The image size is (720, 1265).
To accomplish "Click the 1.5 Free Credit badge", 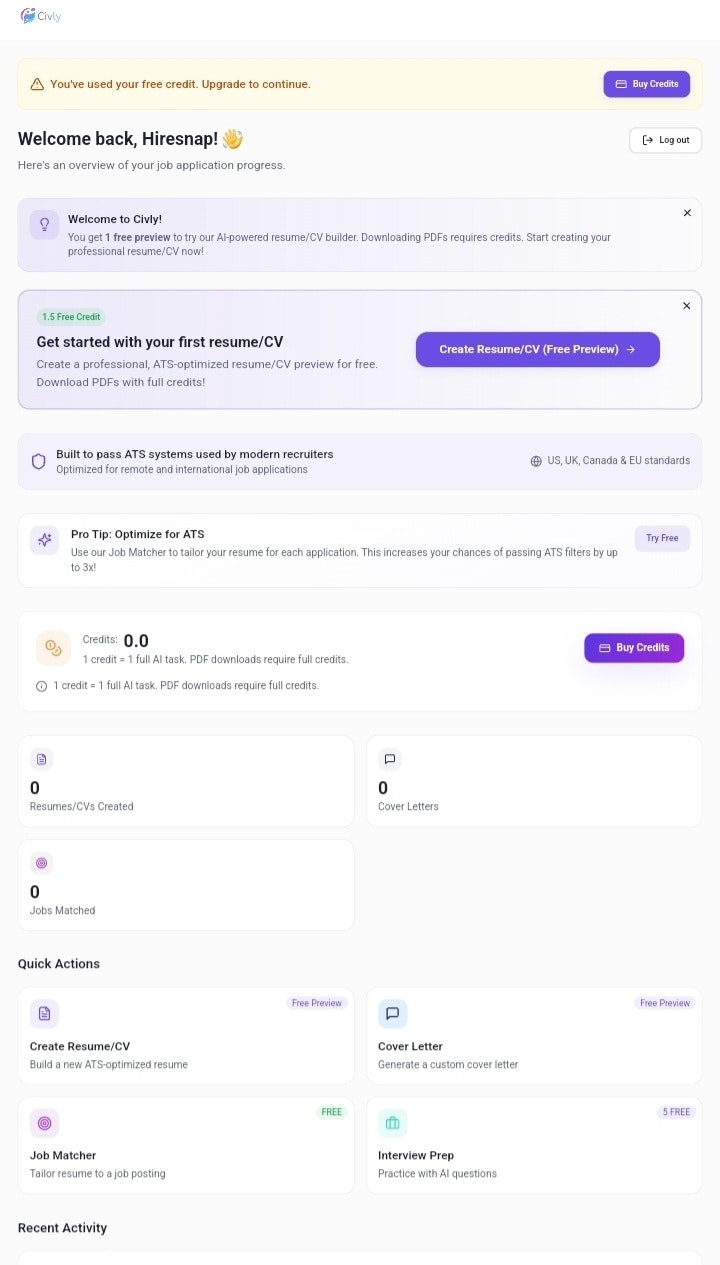I will pos(70,316).
